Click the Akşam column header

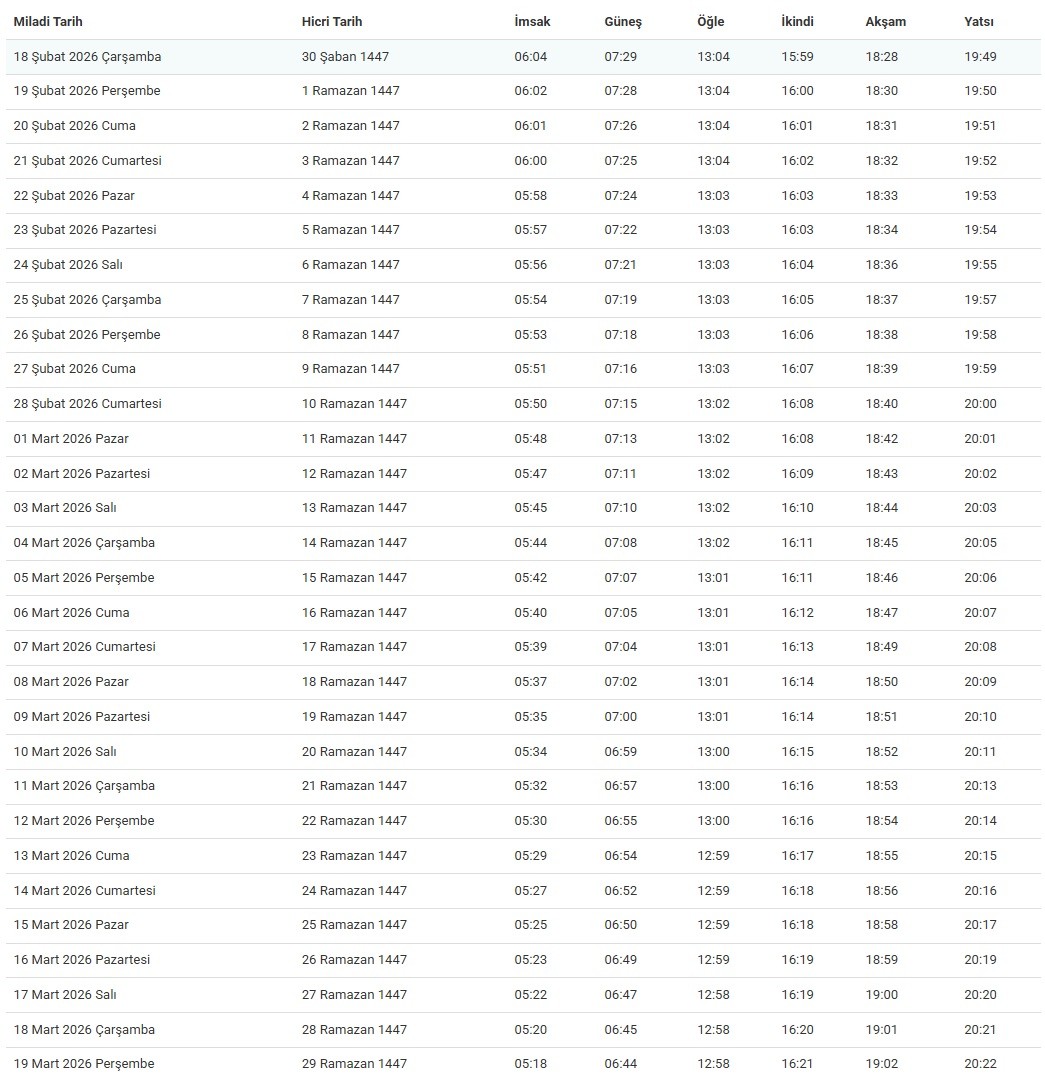(x=884, y=21)
